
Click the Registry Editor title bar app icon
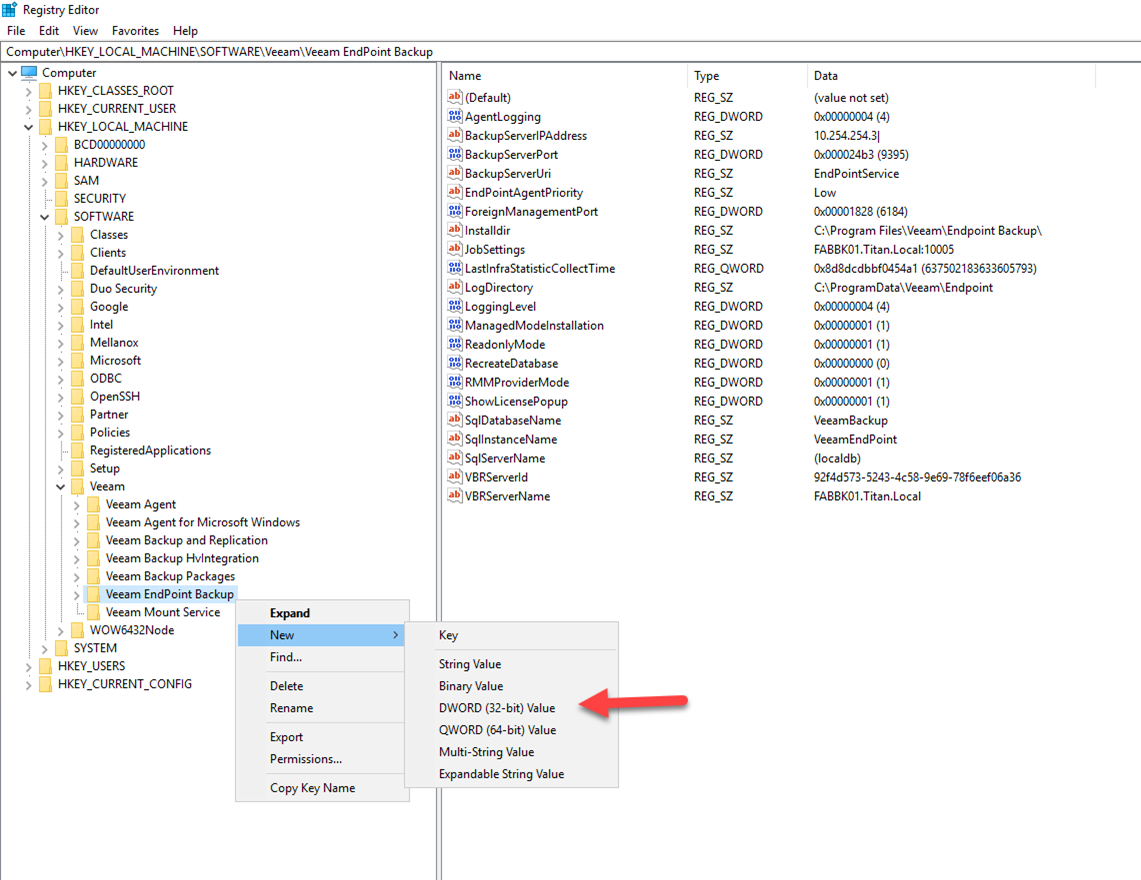point(9,9)
